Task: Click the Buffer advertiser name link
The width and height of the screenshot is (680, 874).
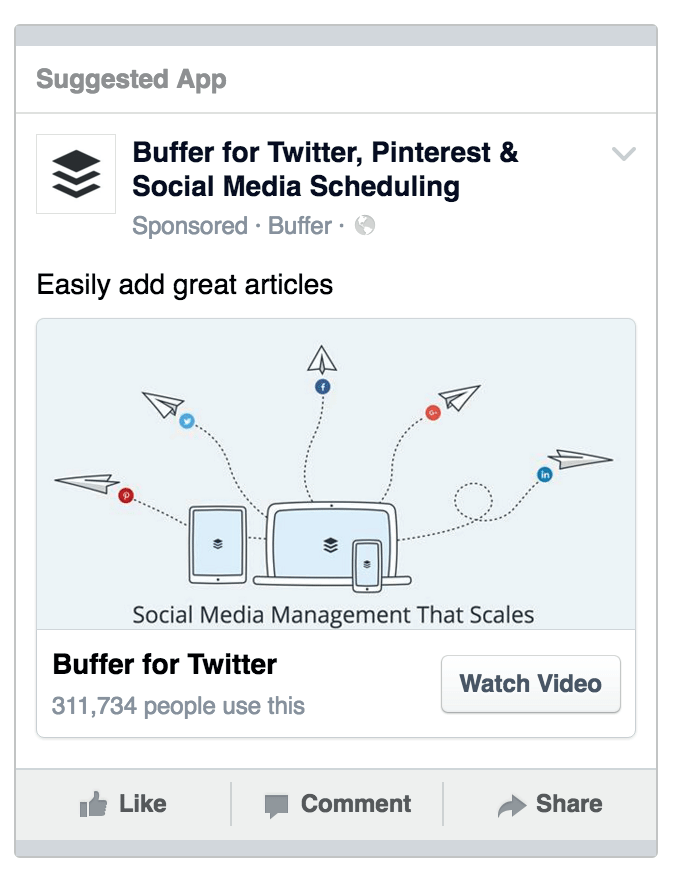Action: click(299, 226)
